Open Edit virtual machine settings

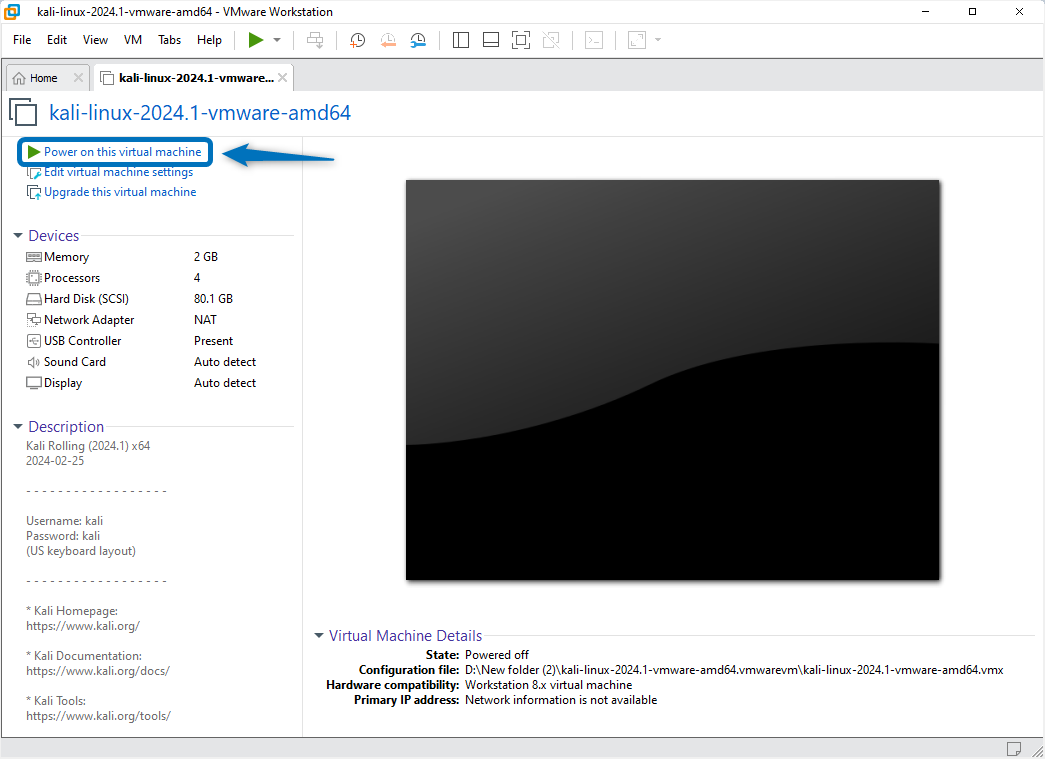117,172
